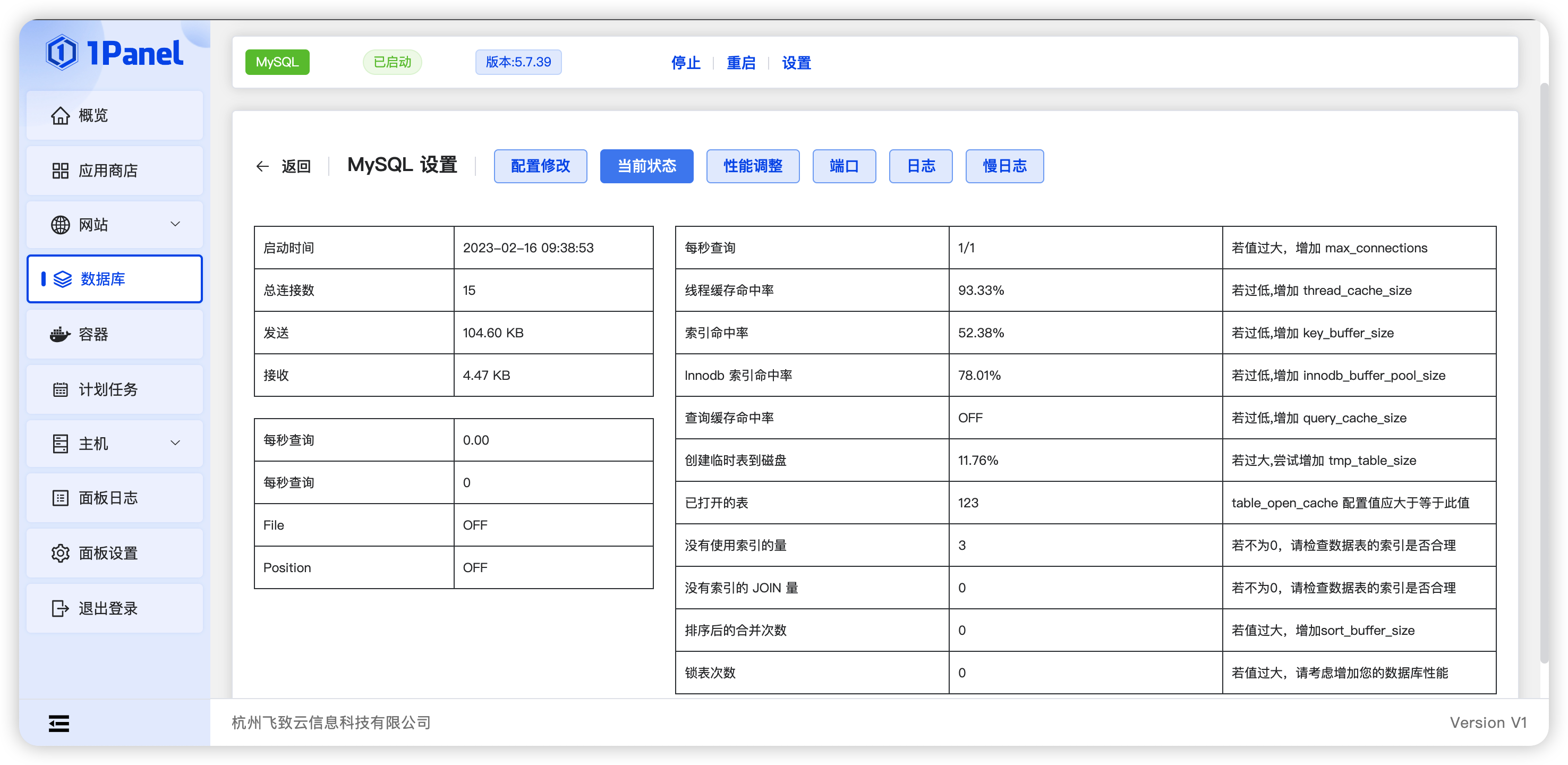
Task: Open the 慢日志 slow log tab
Action: 1004,166
